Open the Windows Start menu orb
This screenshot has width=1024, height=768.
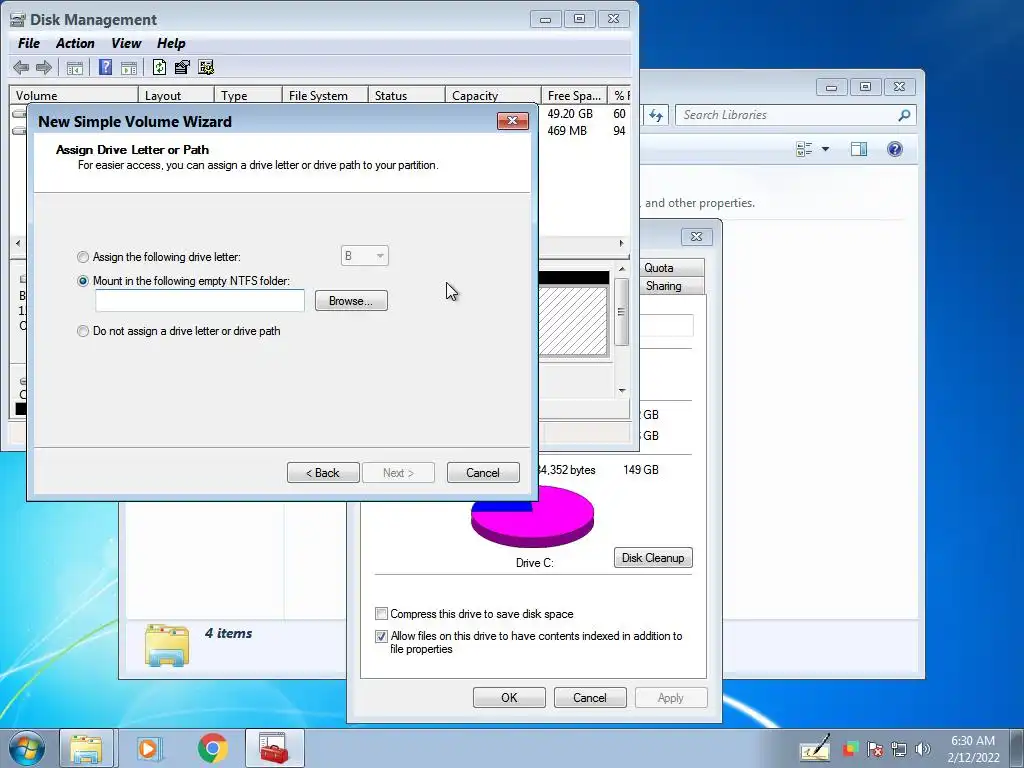(x=27, y=748)
